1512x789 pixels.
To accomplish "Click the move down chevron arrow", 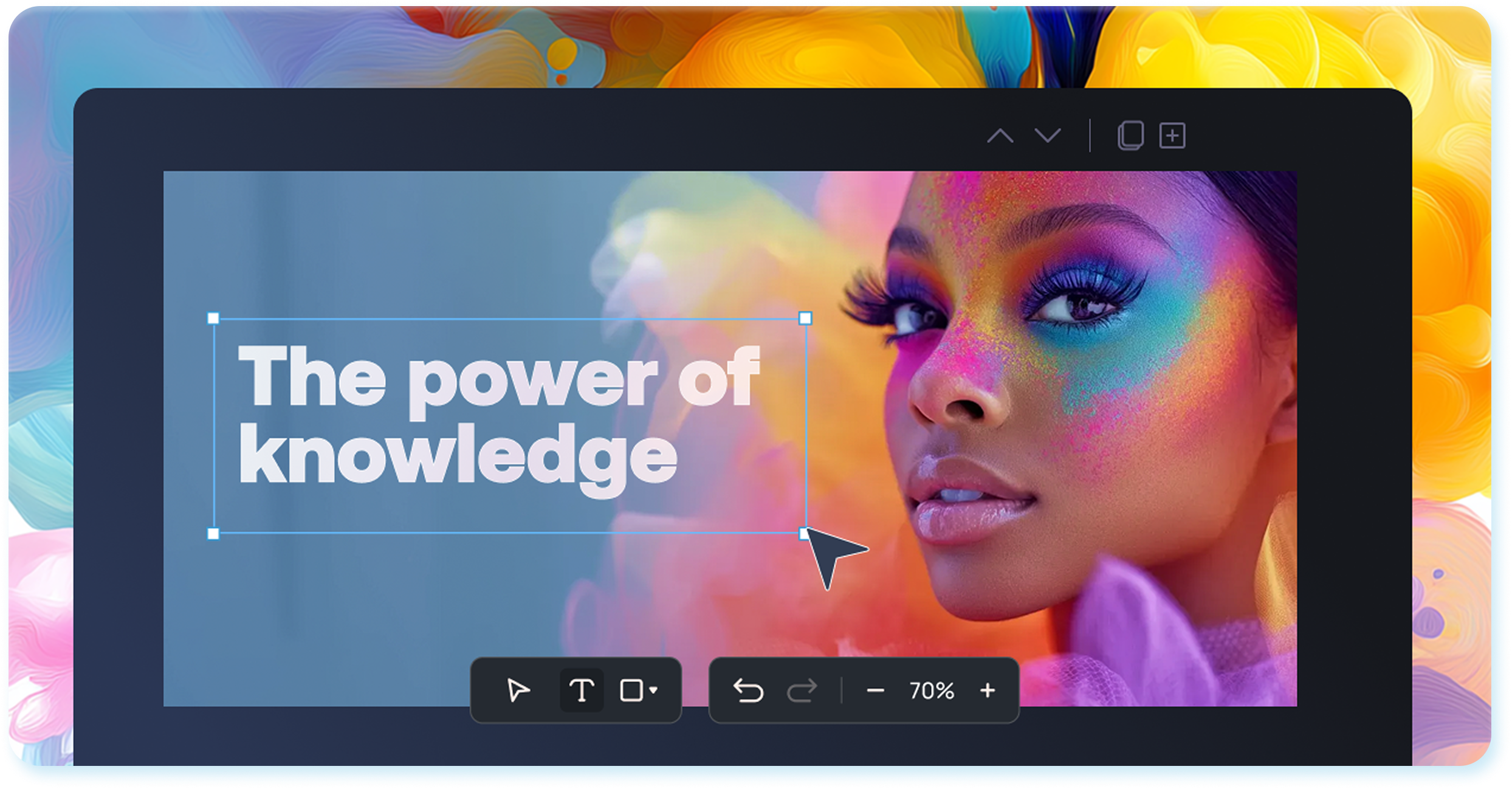I will coord(1048,135).
